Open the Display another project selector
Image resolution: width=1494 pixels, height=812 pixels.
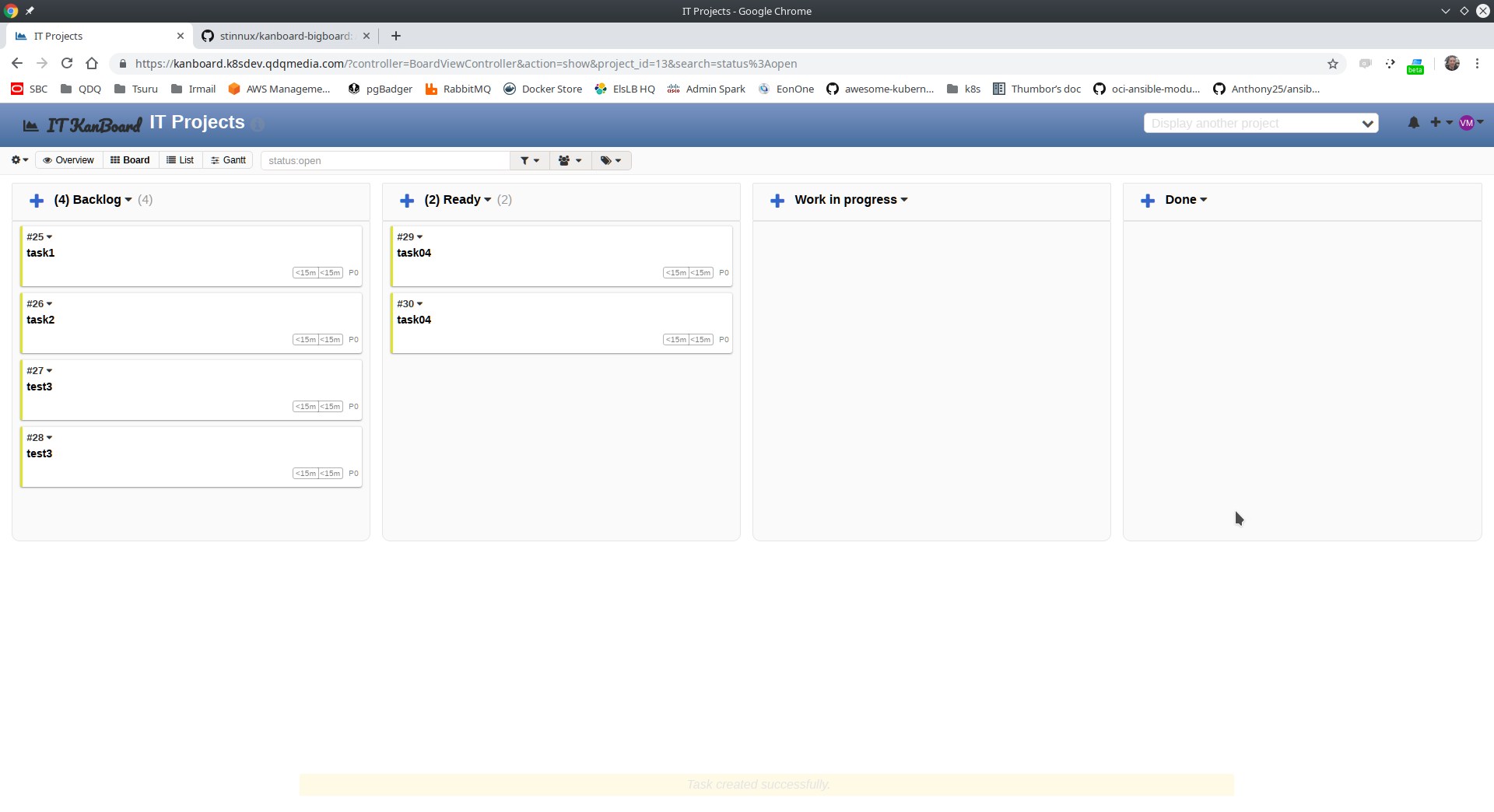[x=1260, y=123]
